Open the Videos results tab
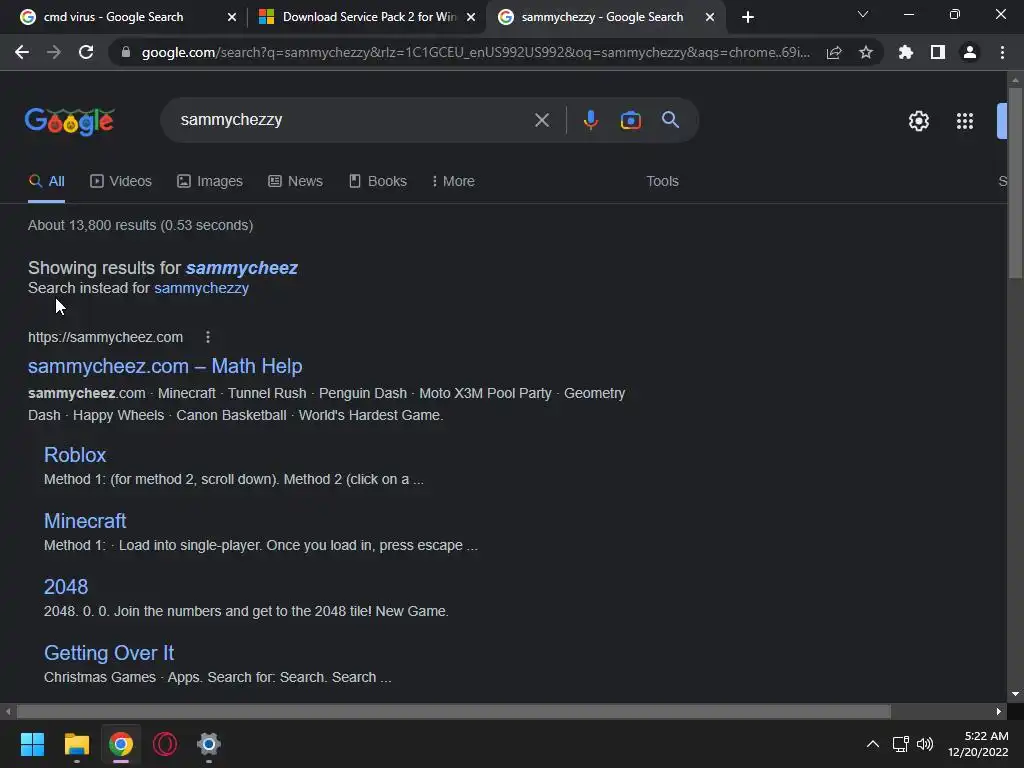 121,181
